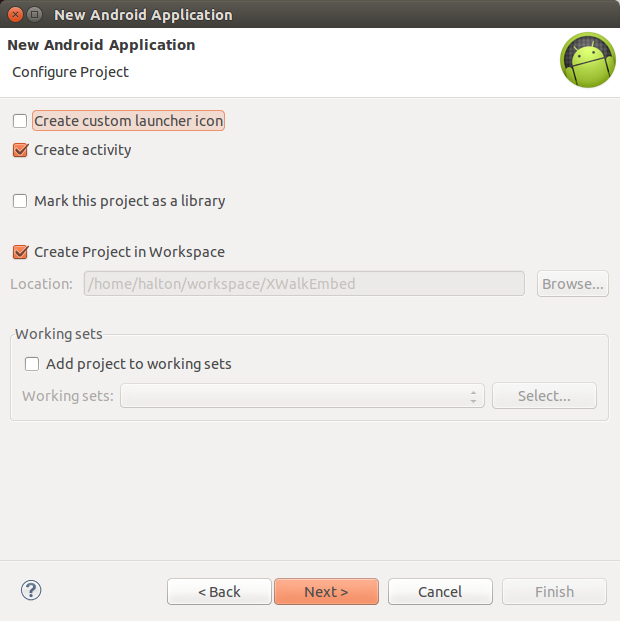Uncheck the Create activity option
620x621 pixels.
coord(20,150)
